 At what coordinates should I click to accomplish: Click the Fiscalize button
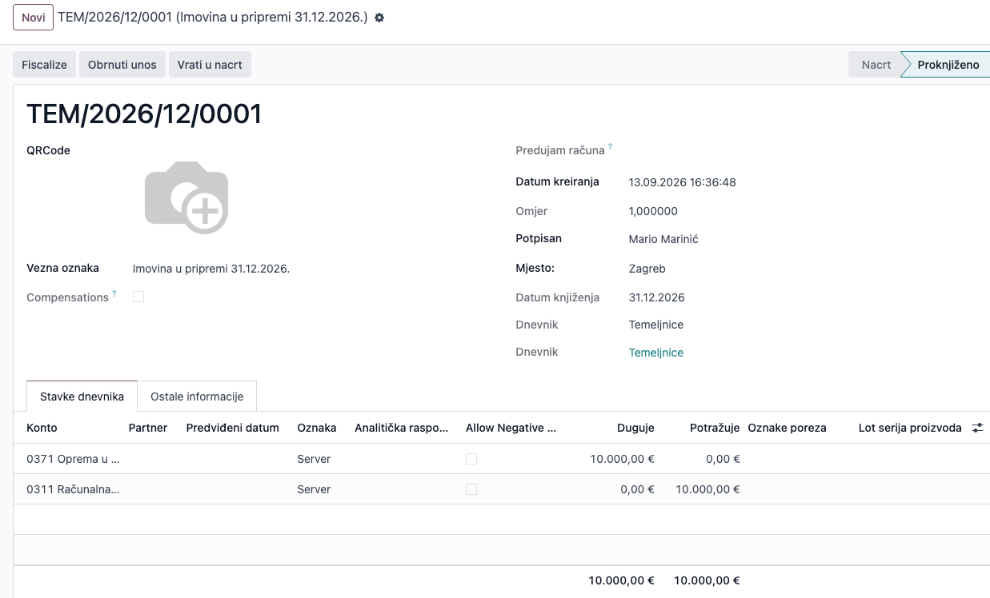click(x=44, y=64)
